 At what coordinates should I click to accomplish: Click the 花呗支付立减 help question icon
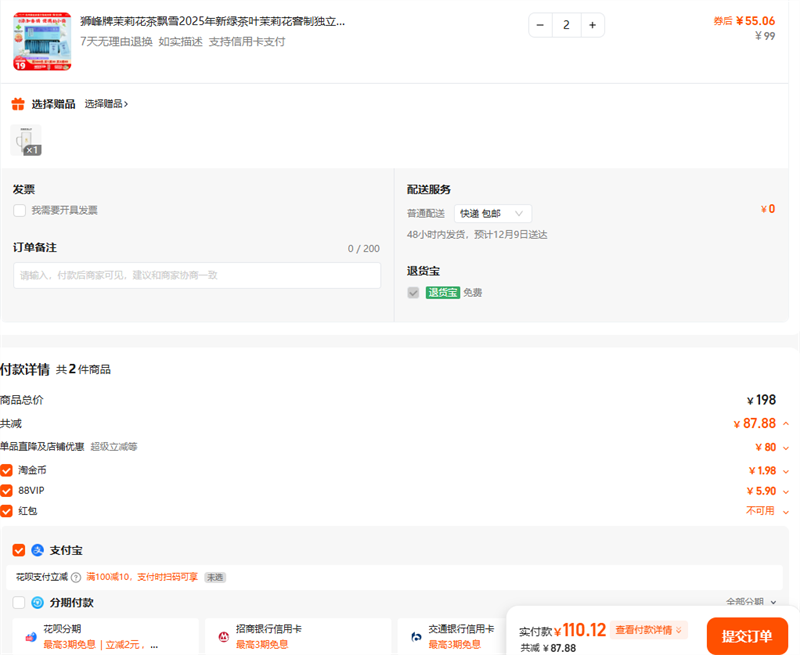76,577
